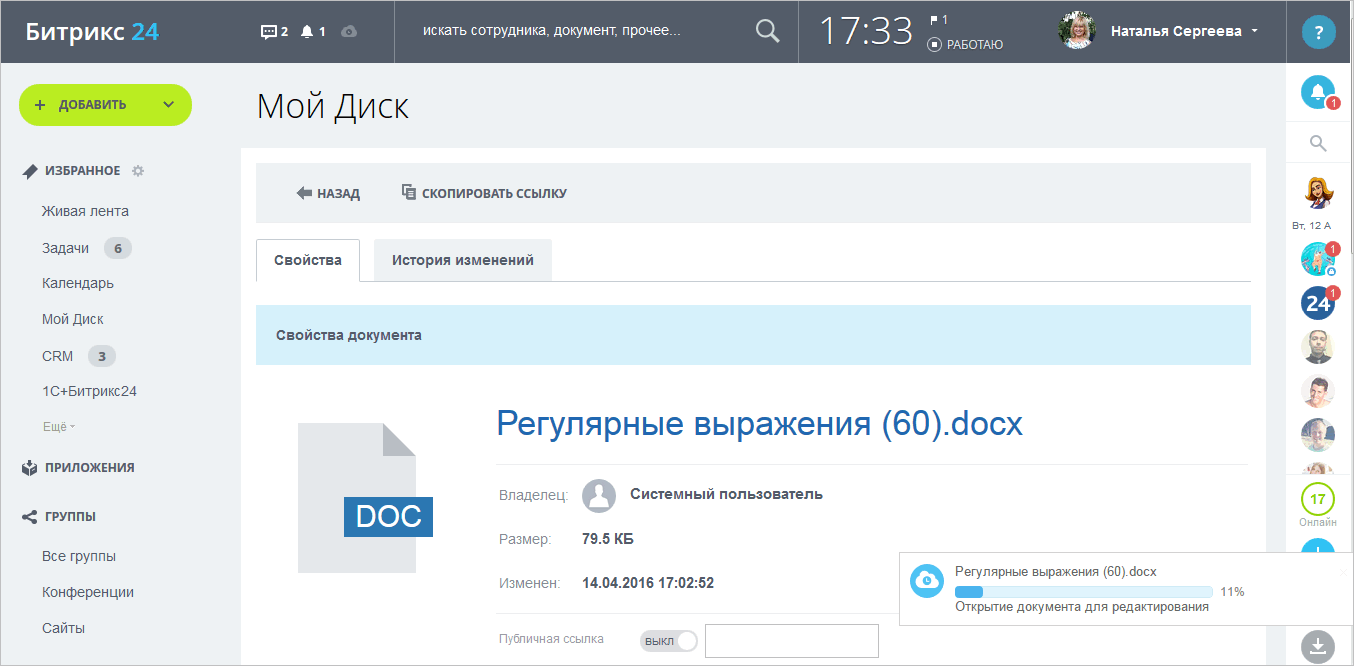The height and width of the screenshot is (666, 1354).
Task: Click the chat messages counter icon
Action: pyautogui.click(x=273, y=32)
